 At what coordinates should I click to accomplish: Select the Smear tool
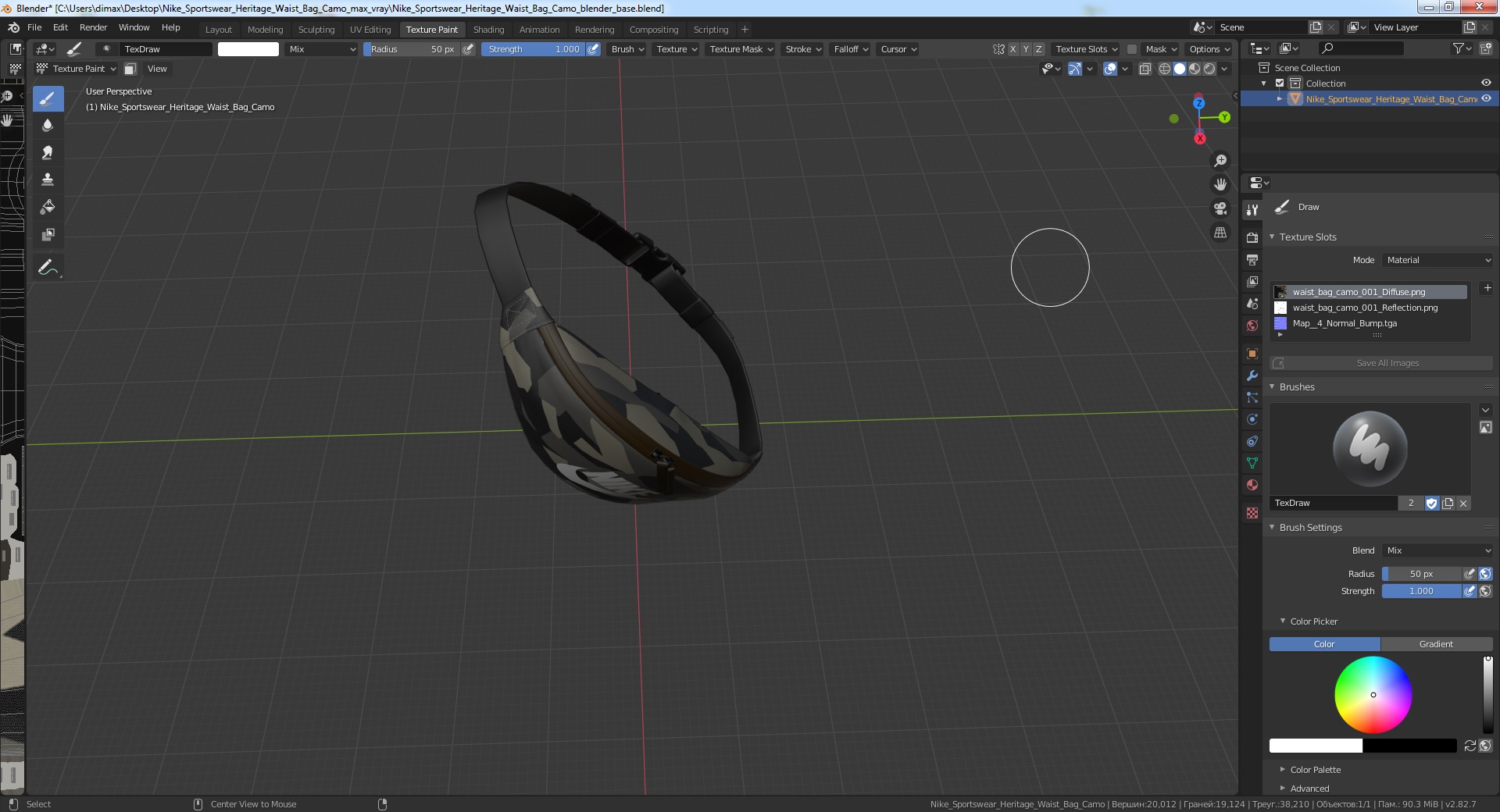(x=48, y=152)
